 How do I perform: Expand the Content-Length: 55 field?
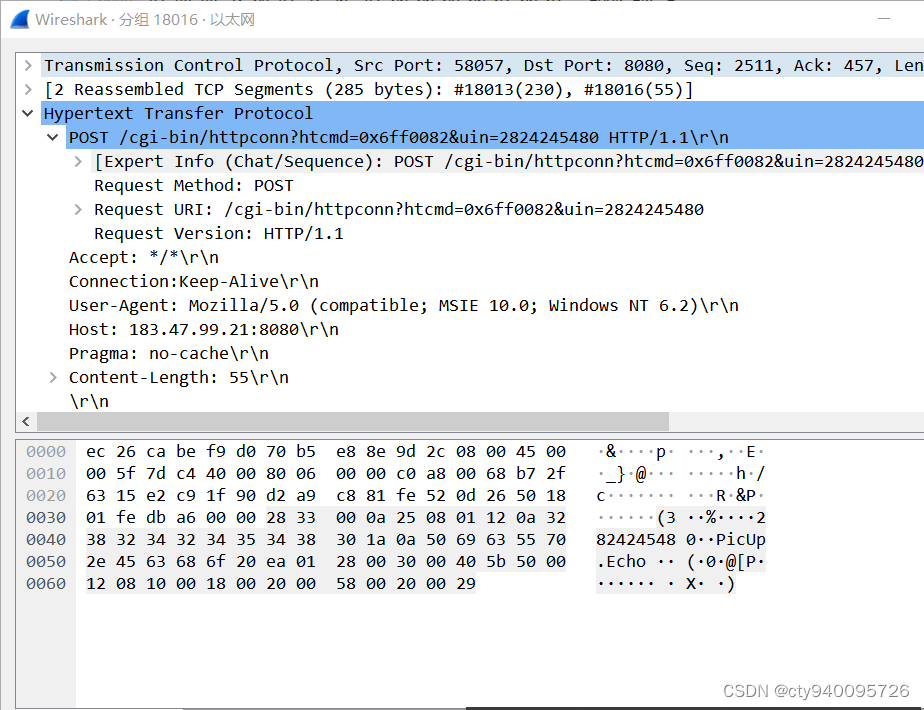(x=53, y=377)
